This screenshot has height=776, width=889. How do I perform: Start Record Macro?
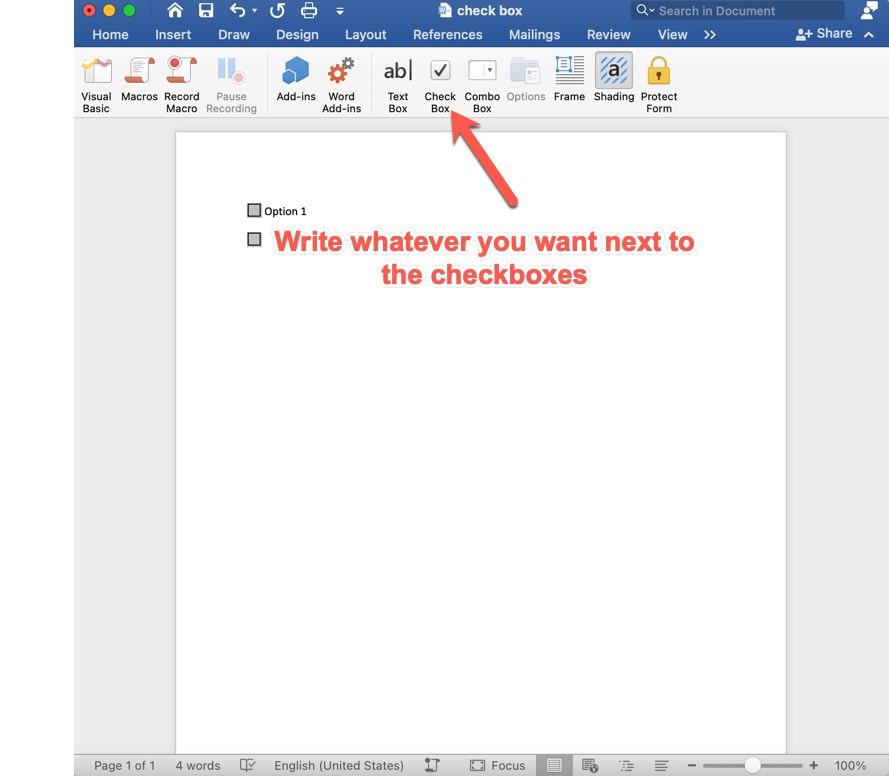tap(181, 85)
